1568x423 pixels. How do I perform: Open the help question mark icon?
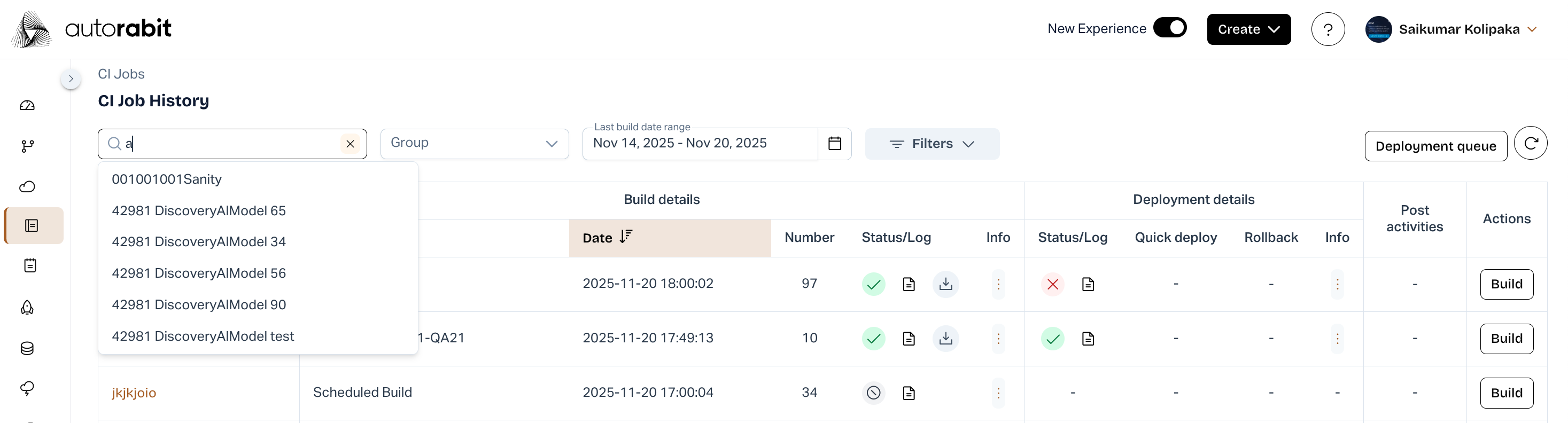(x=1328, y=29)
